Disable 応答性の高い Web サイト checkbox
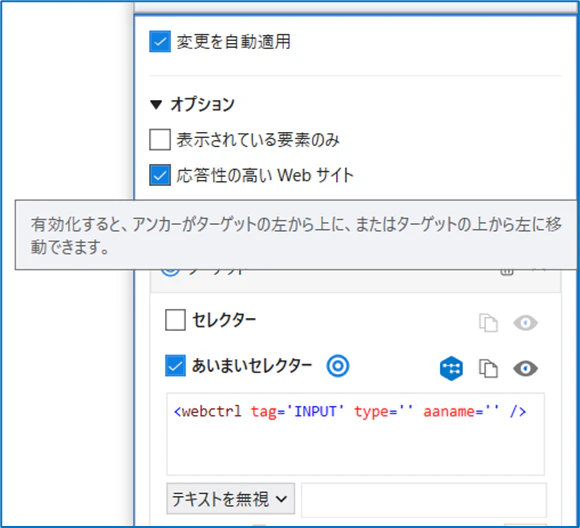Viewport: 580px width, 528px height. pos(160,175)
